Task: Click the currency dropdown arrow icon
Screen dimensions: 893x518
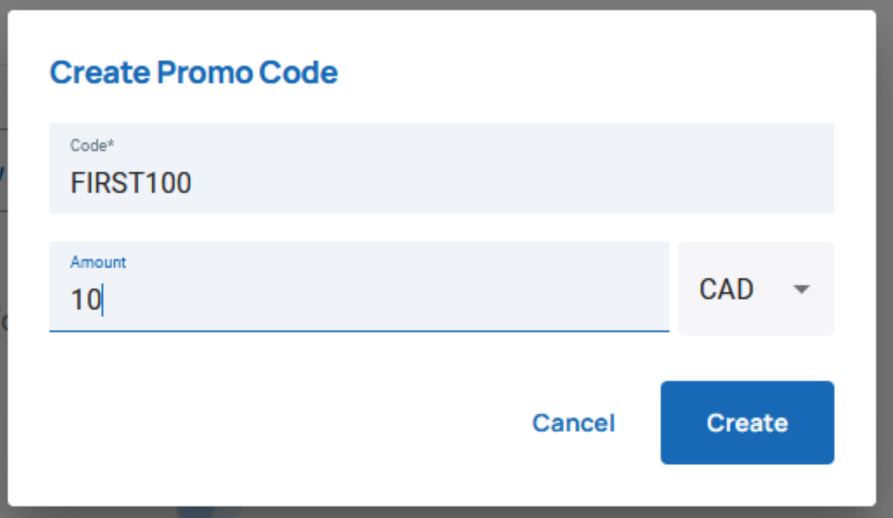Action: pos(801,289)
